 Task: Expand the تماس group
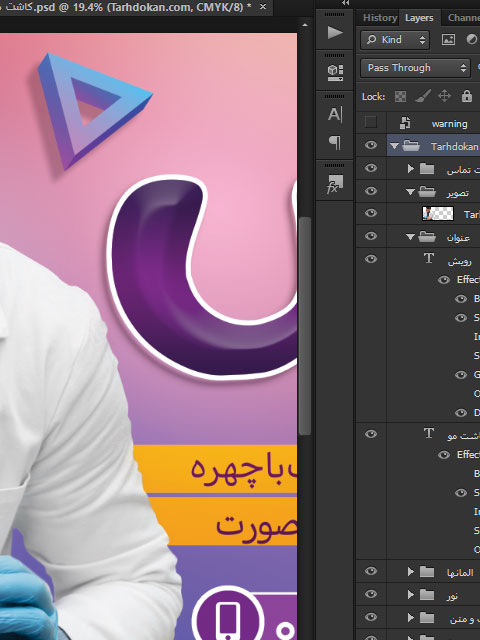[x=411, y=169]
